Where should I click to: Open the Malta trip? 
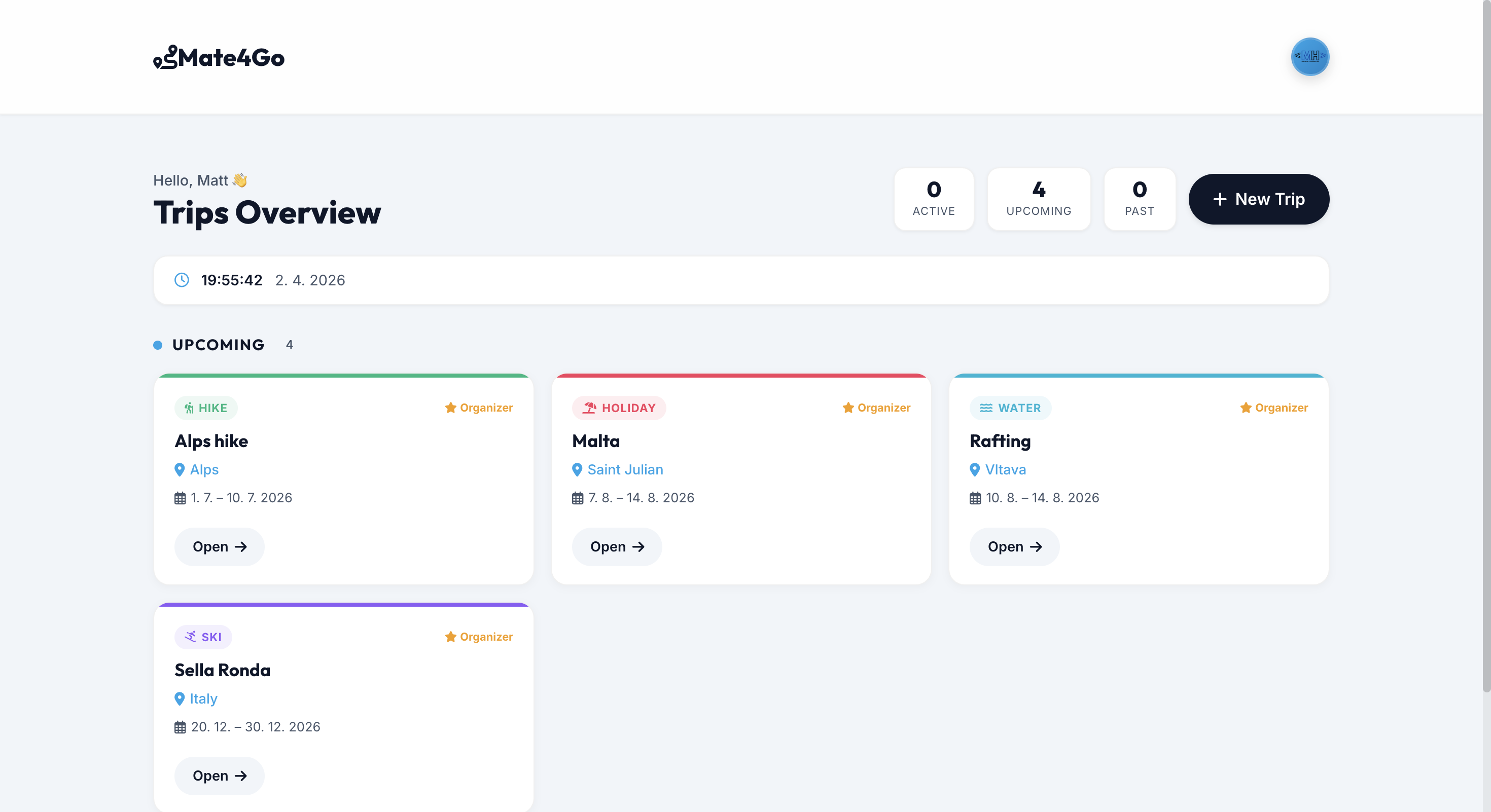tap(617, 546)
